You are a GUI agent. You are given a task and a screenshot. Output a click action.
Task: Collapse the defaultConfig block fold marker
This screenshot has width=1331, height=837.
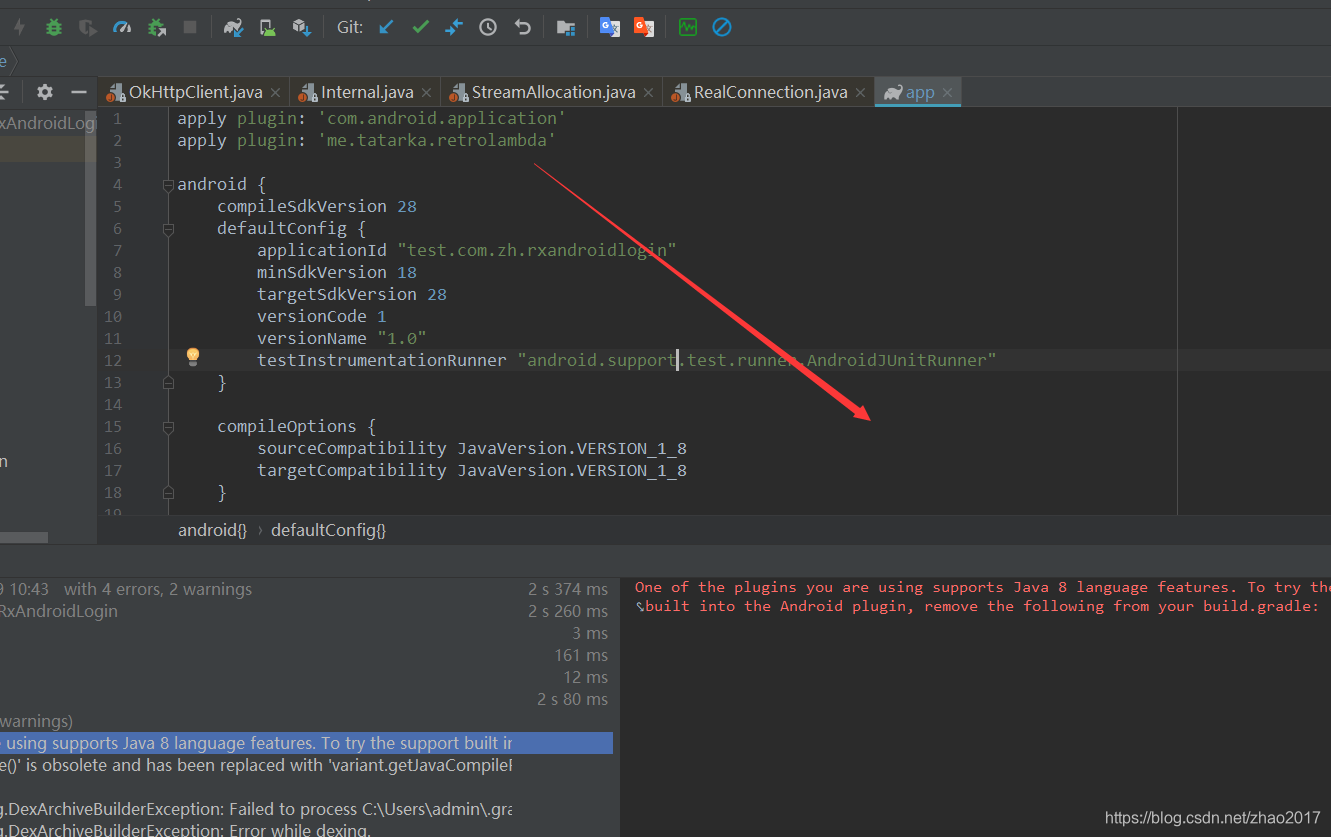click(x=168, y=229)
